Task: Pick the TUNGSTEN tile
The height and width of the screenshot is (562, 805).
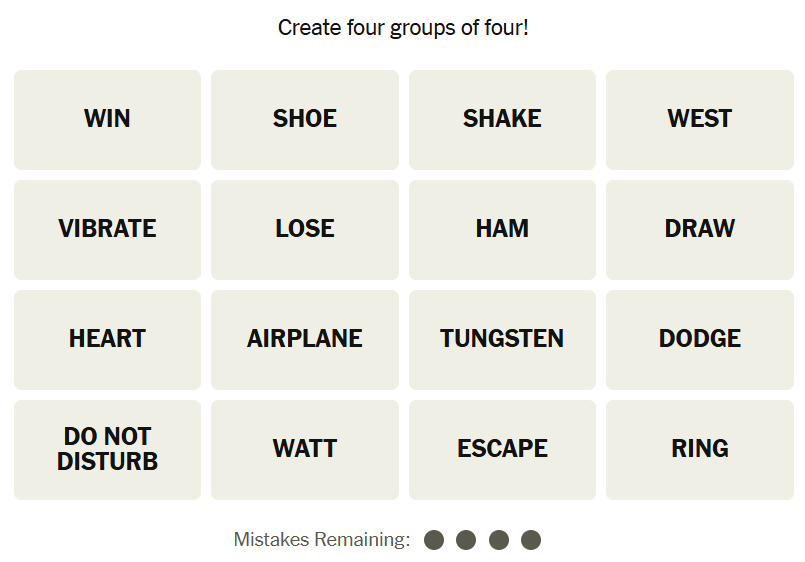Action: [502, 339]
